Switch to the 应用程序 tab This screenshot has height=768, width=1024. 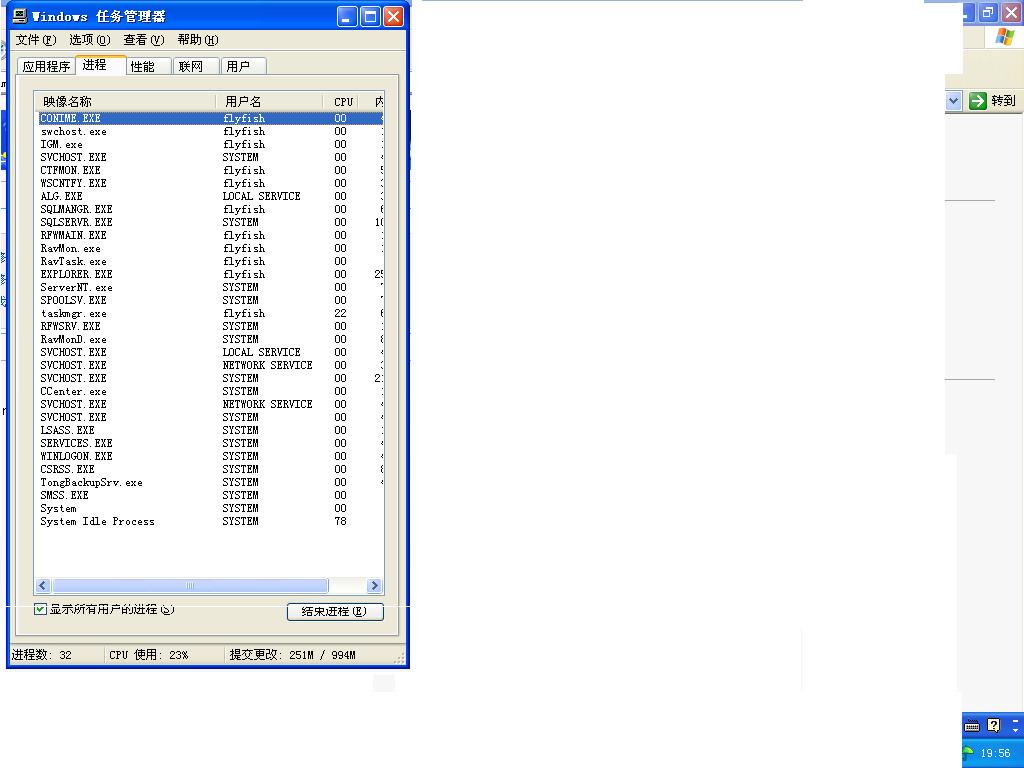(x=46, y=66)
